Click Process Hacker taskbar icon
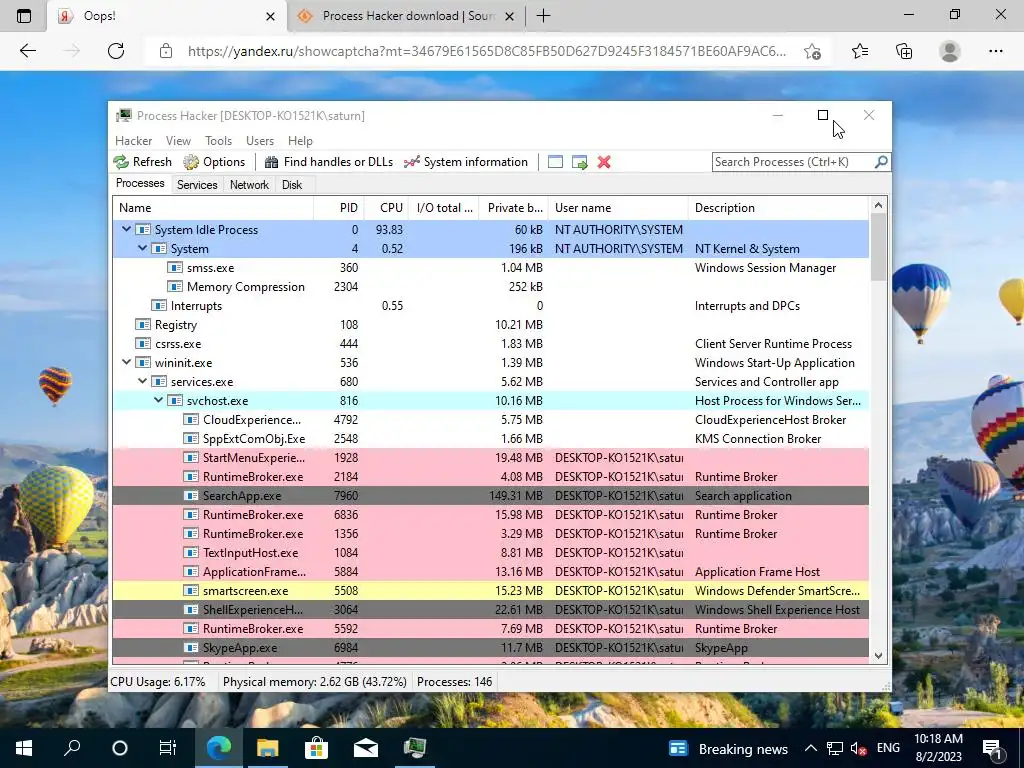Screen dimensions: 1024x768 (415, 748)
